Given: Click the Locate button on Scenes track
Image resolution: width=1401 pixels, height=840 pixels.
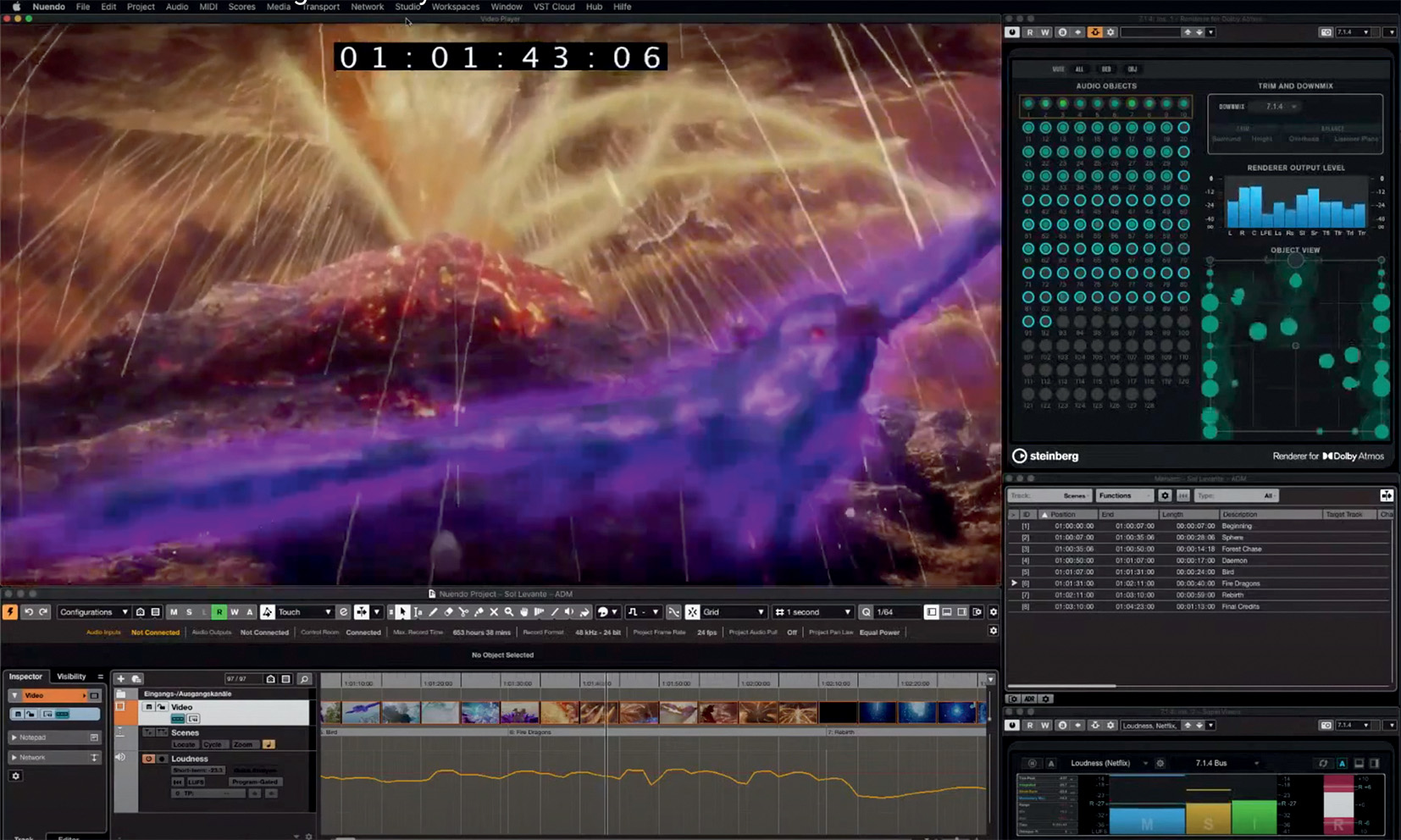Looking at the screenshot, I should pyautogui.click(x=184, y=744).
